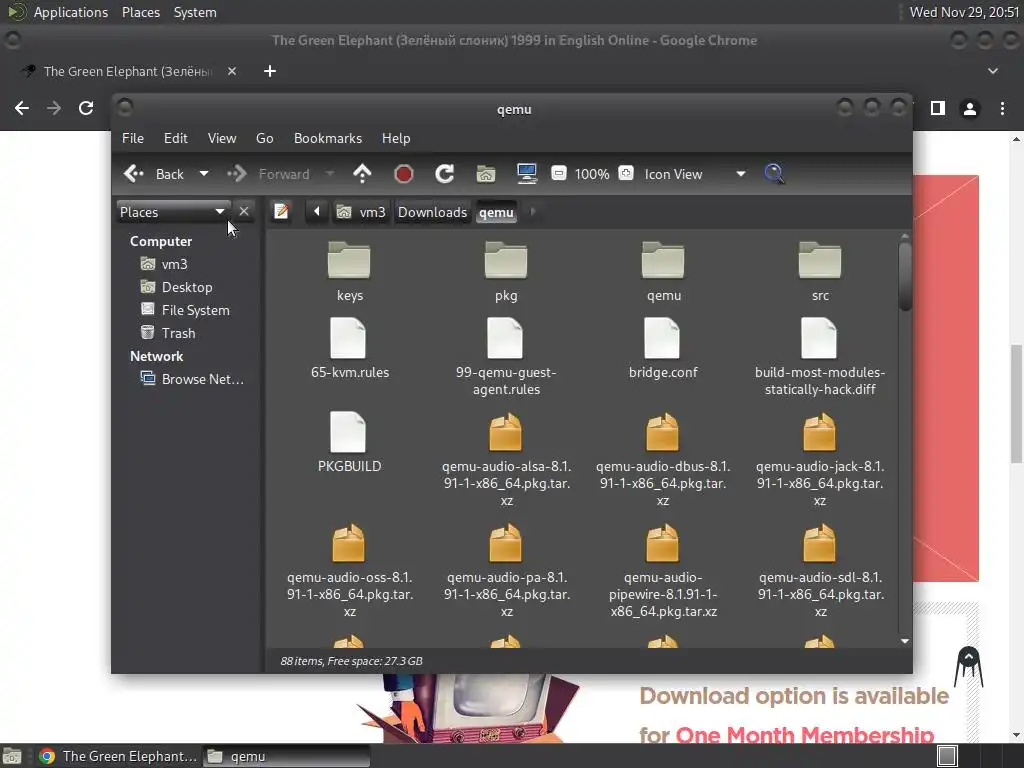Go back with the Back arrow button
Image resolution: width=1024 pixels, height=768 pixels.
pyautogui.click(x=153, y=174)
